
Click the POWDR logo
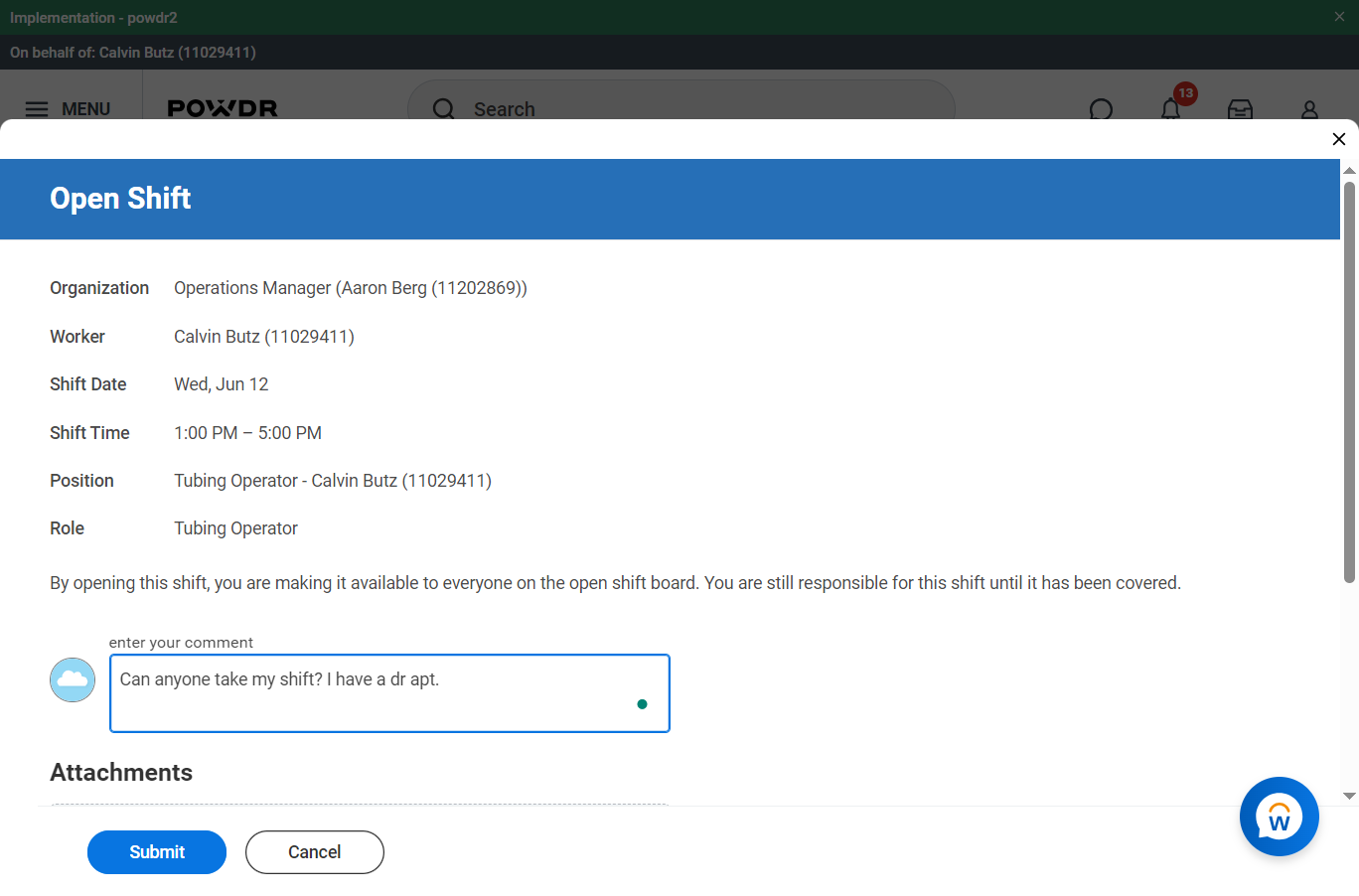click(x=223, y=108)
